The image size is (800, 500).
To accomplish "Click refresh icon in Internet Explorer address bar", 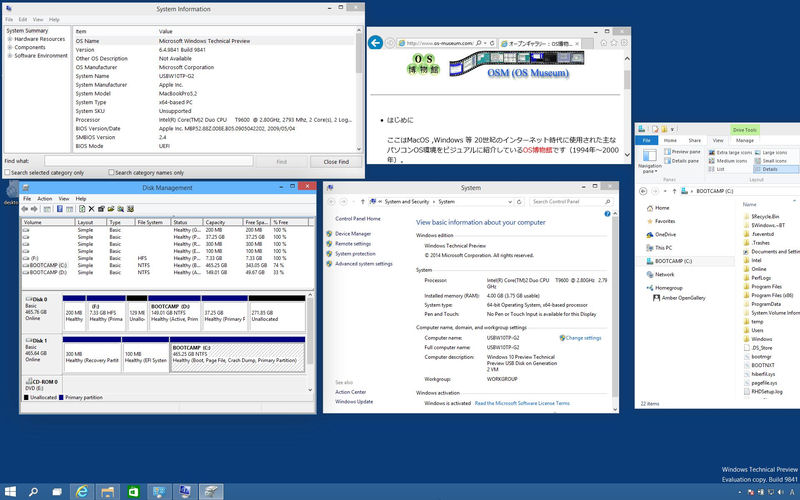I will pyautogui.click(x=492, y=43).
